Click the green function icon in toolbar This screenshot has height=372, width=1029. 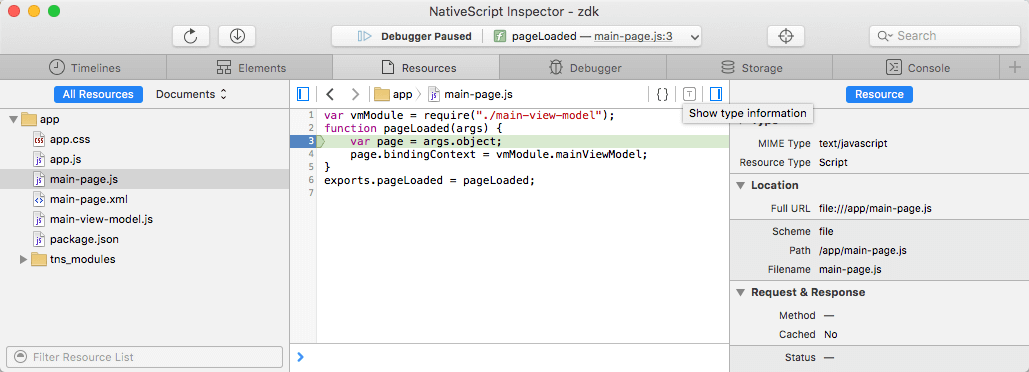tap(499, 36)
